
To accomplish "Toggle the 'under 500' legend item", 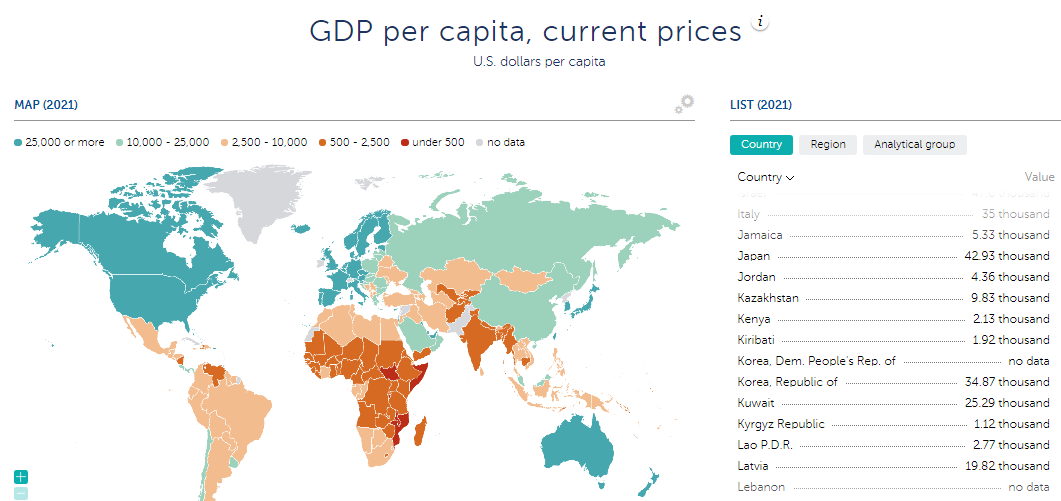I will [432, 142].
